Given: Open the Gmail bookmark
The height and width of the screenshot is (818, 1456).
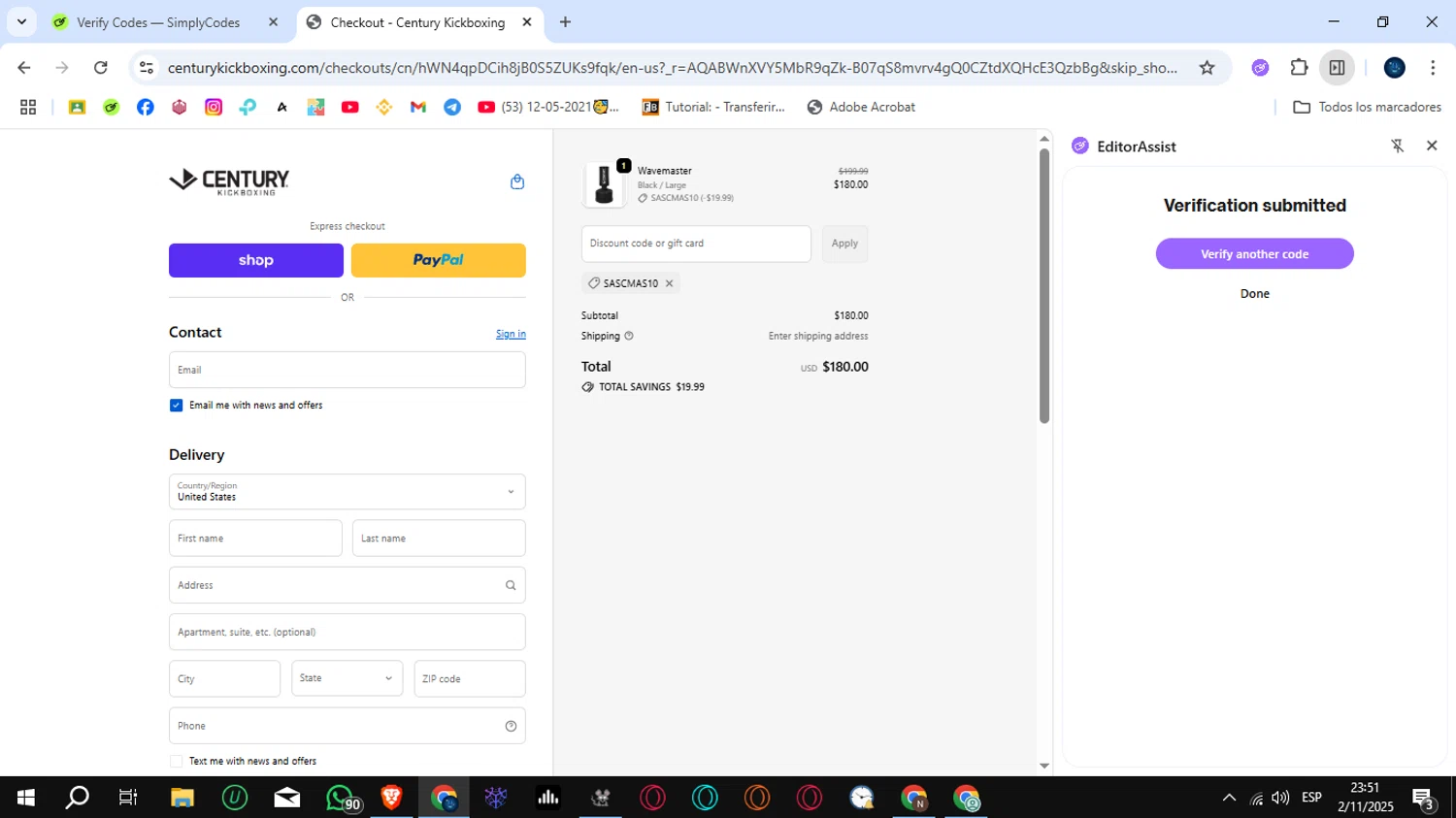Looking at the screenshot, I should point(418,107).
